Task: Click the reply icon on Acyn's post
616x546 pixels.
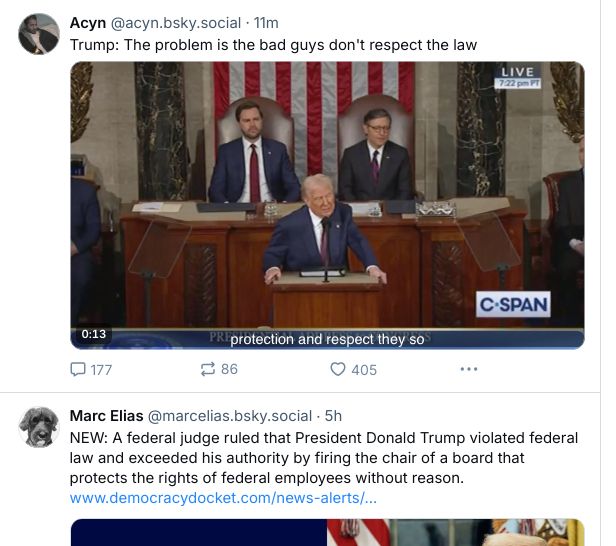Action: [x=78, y=369]
